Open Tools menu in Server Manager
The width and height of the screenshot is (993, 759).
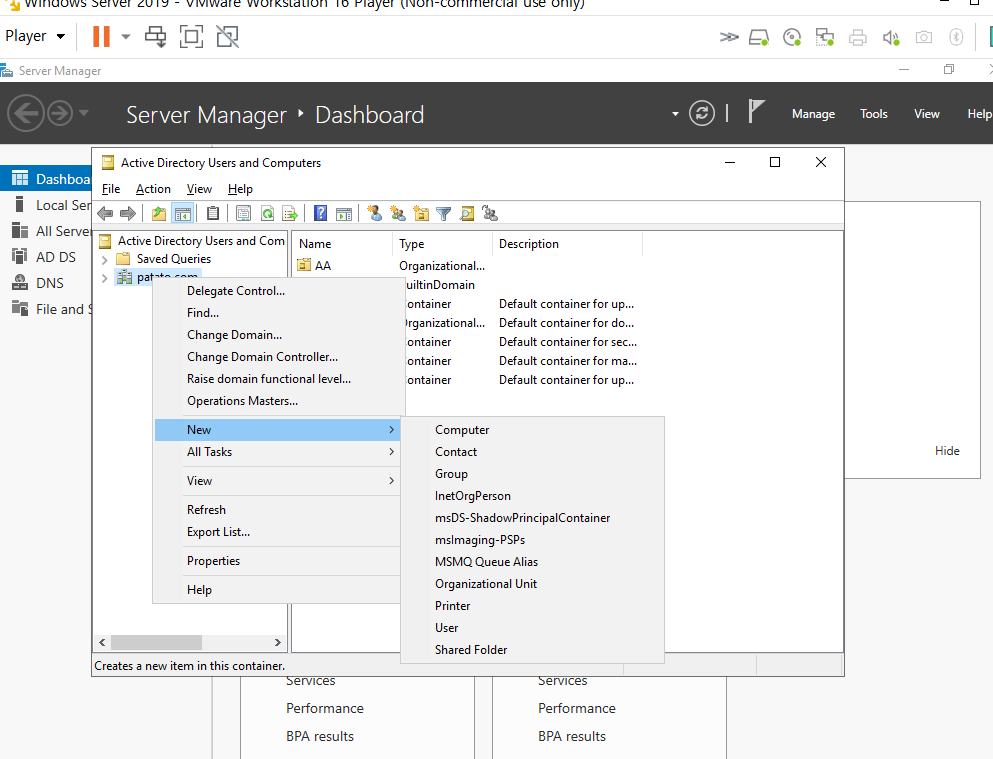(873, 114)
